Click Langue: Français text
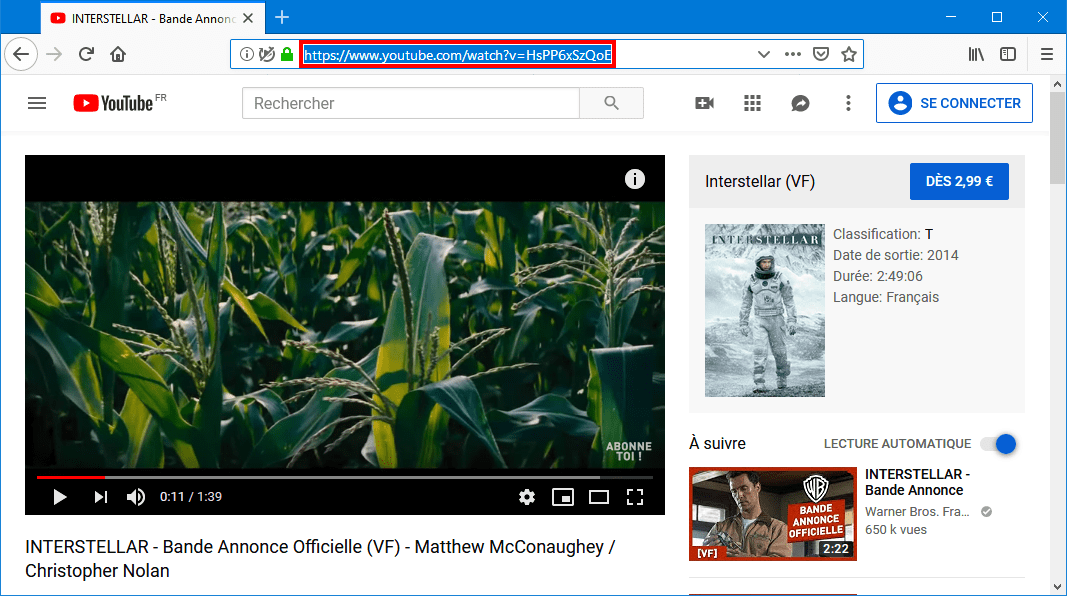 (x=886, y=297)
